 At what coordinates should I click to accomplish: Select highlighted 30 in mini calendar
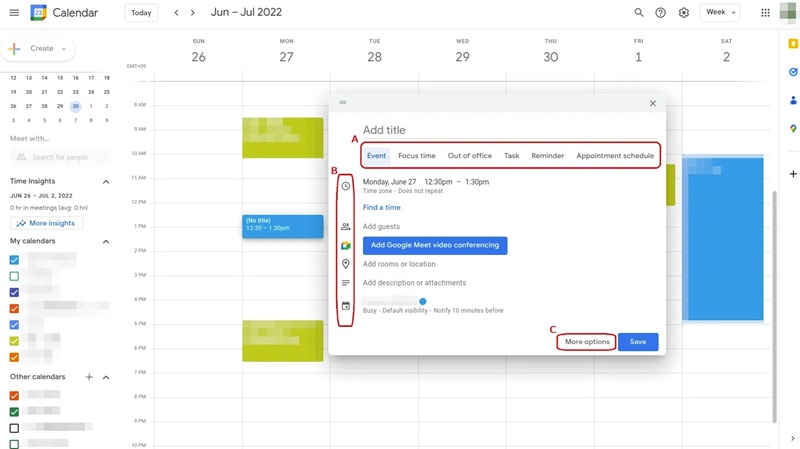coord(76,106)
